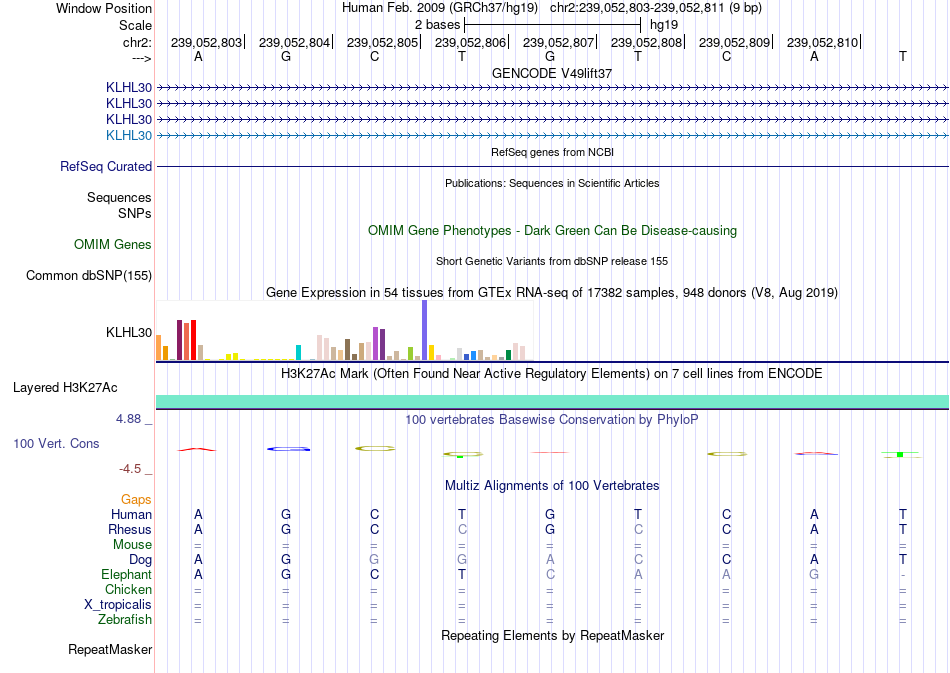Click the chr2: ruler label
950x673 pixels.
(137, 42)
